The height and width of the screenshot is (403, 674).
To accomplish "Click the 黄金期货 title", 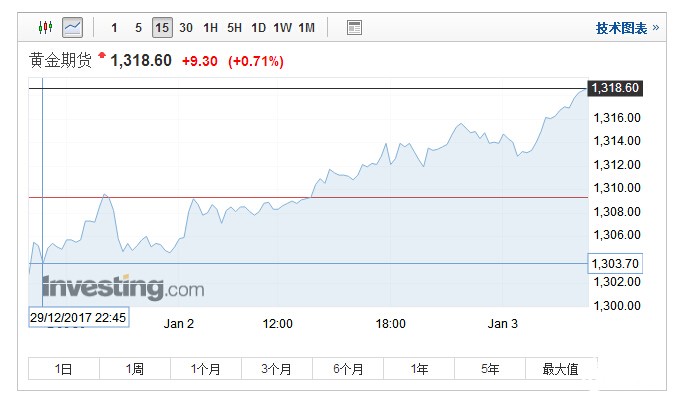I will point(60,61).
